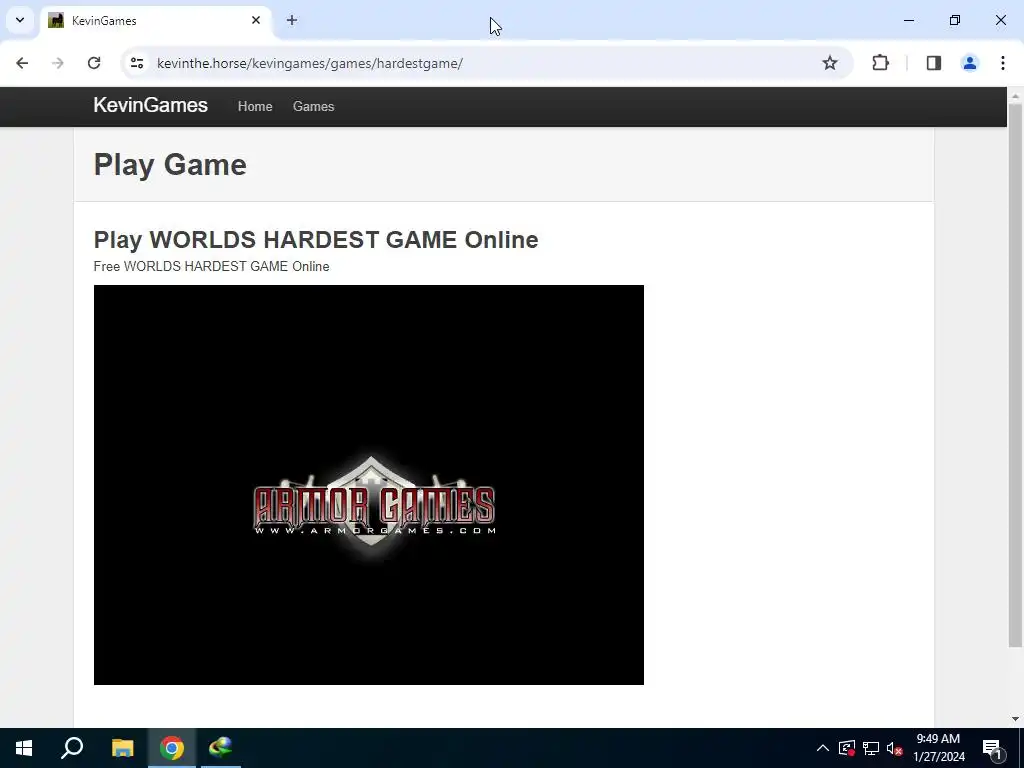View site information icon in address bar
Screen dimensions: 1024x768
136,63
